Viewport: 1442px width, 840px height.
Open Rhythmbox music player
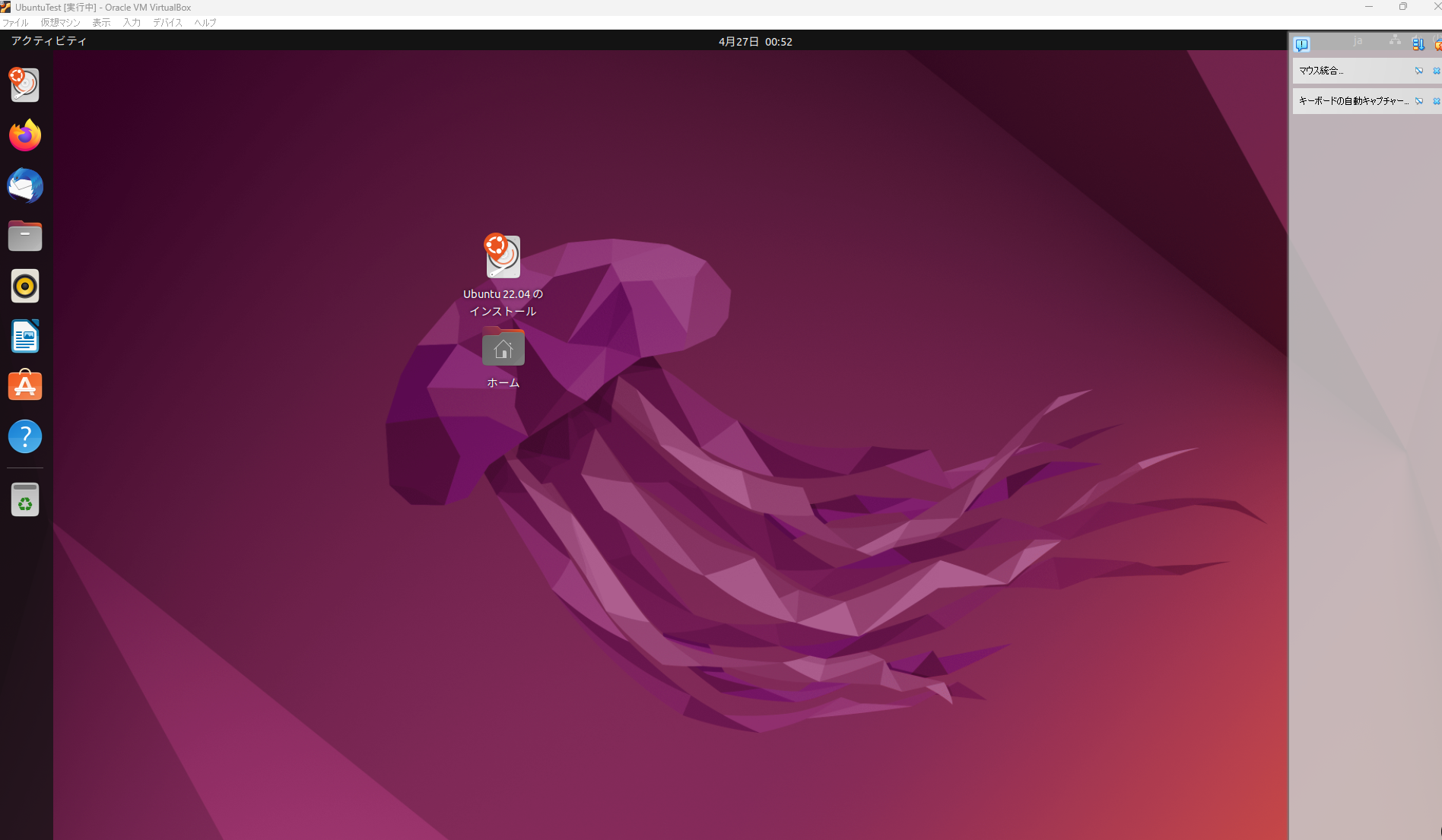[24, 286]
